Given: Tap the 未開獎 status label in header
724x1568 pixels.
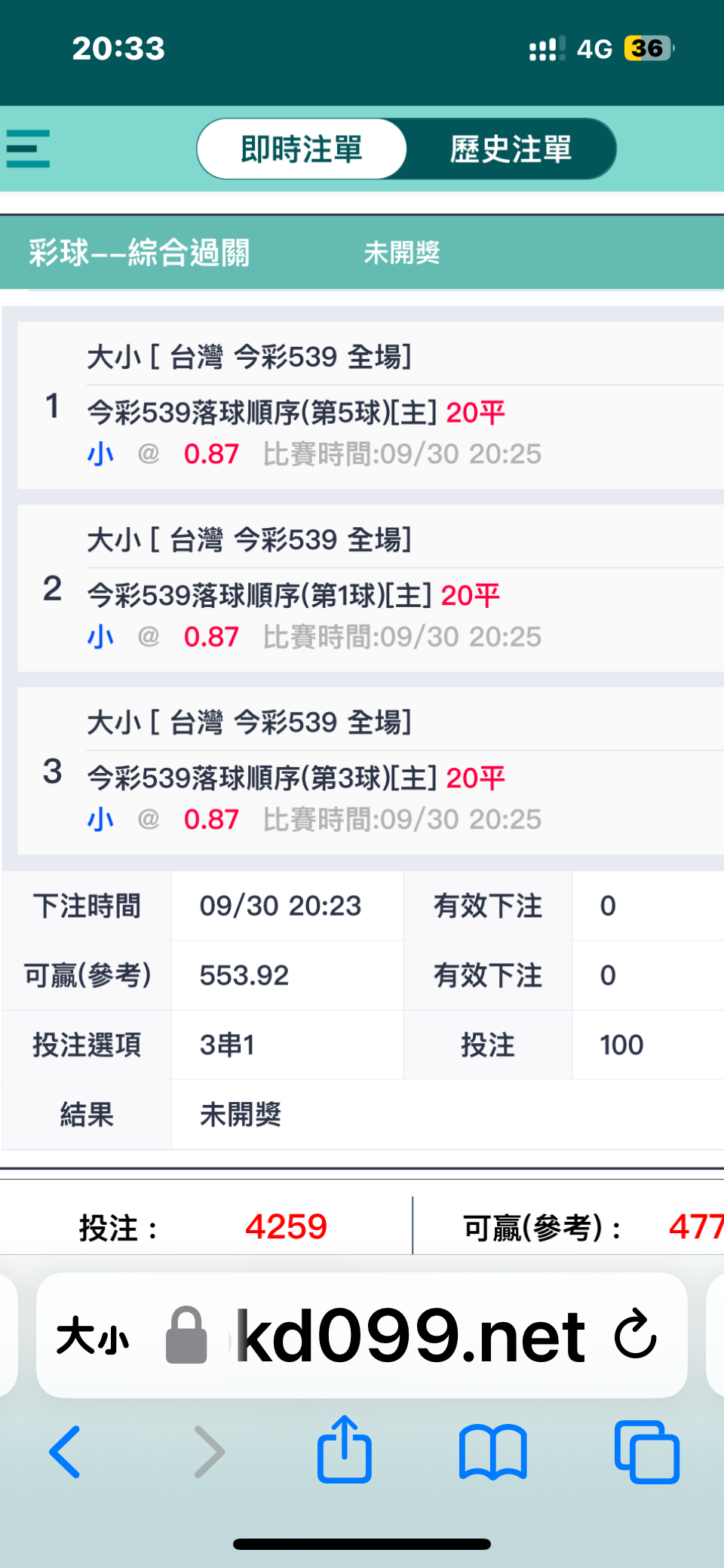Looking at the screenshot, I should [402, 253].
